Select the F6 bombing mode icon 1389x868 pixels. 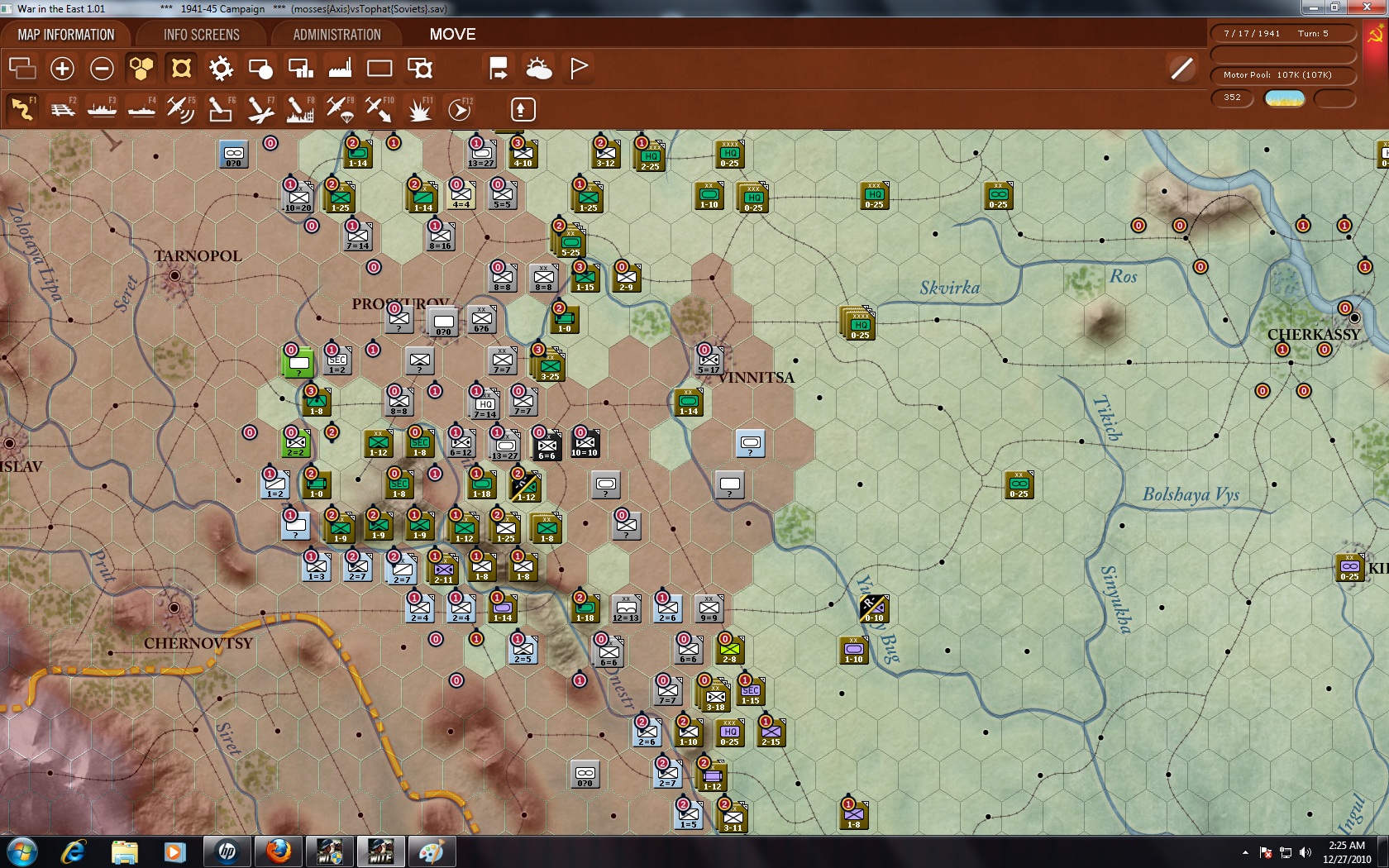(221, 109)
